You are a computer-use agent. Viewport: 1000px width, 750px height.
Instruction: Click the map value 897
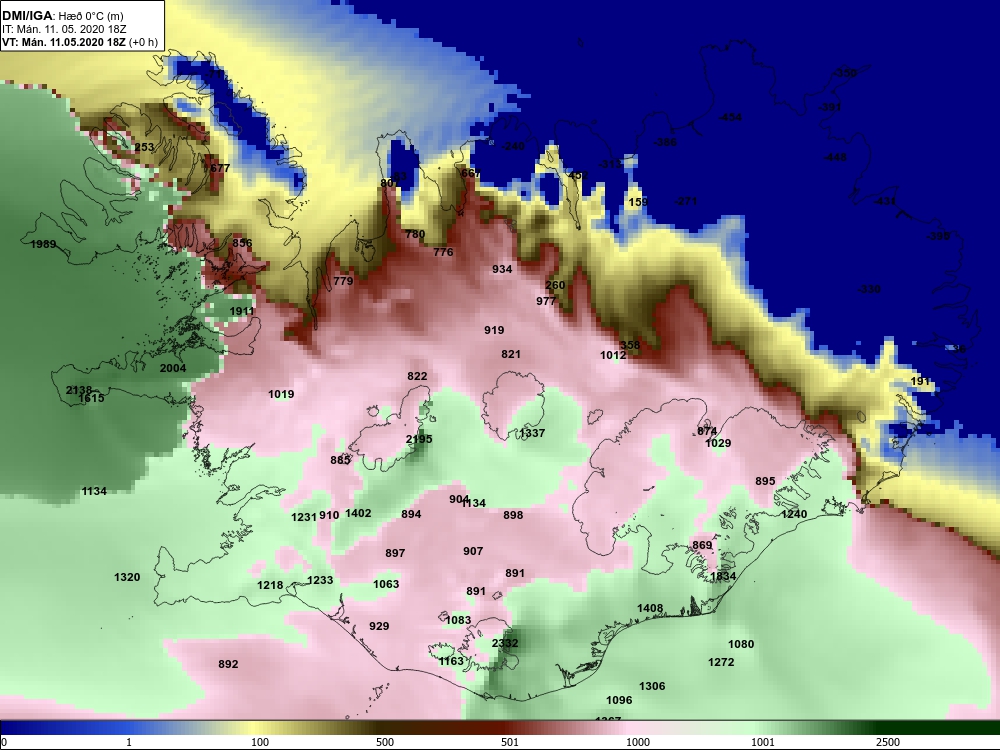coord(395,553)
